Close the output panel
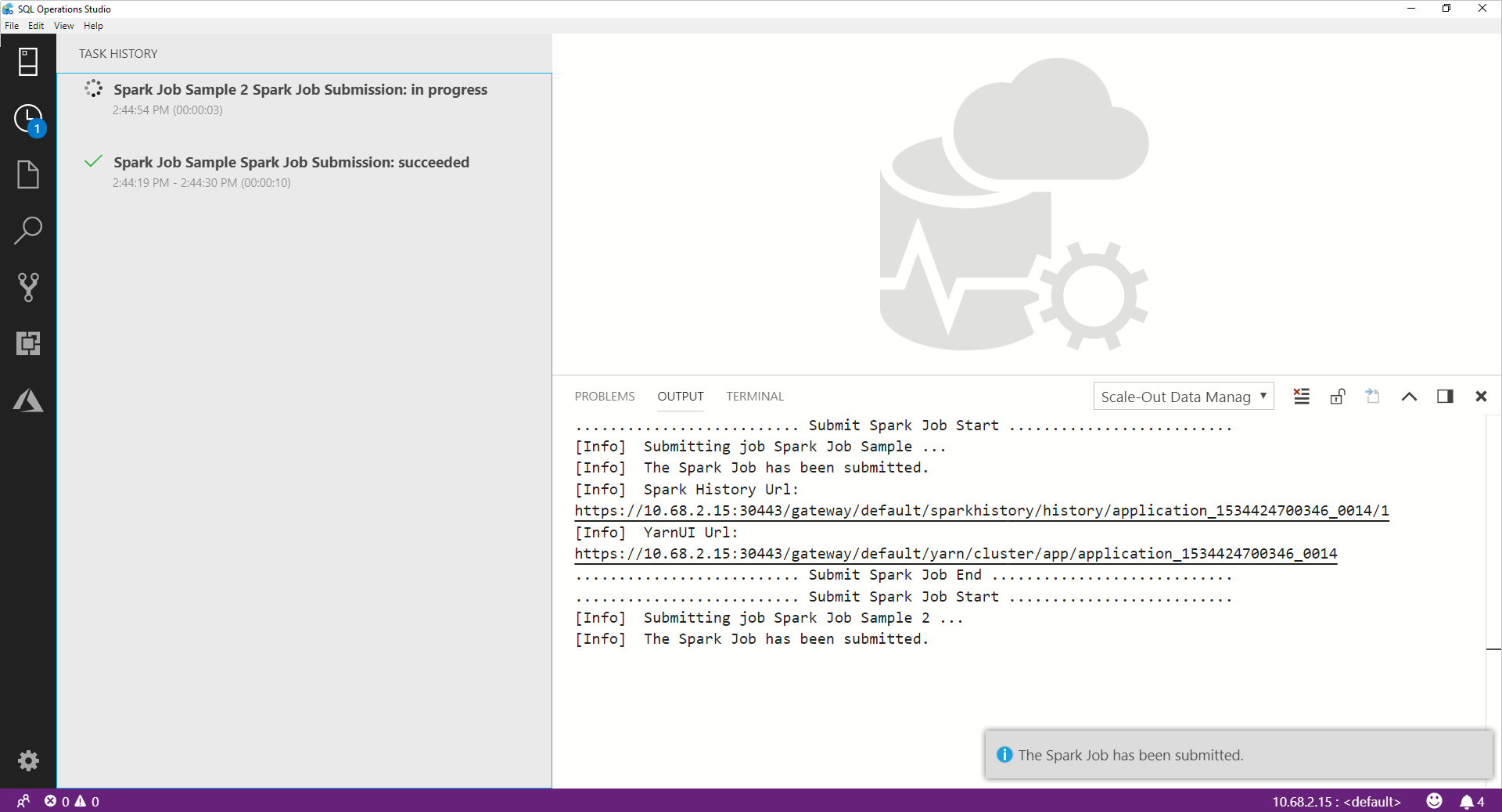Image resolution: width=1502 pixels, height=812 pixels. click(1481, 397)
